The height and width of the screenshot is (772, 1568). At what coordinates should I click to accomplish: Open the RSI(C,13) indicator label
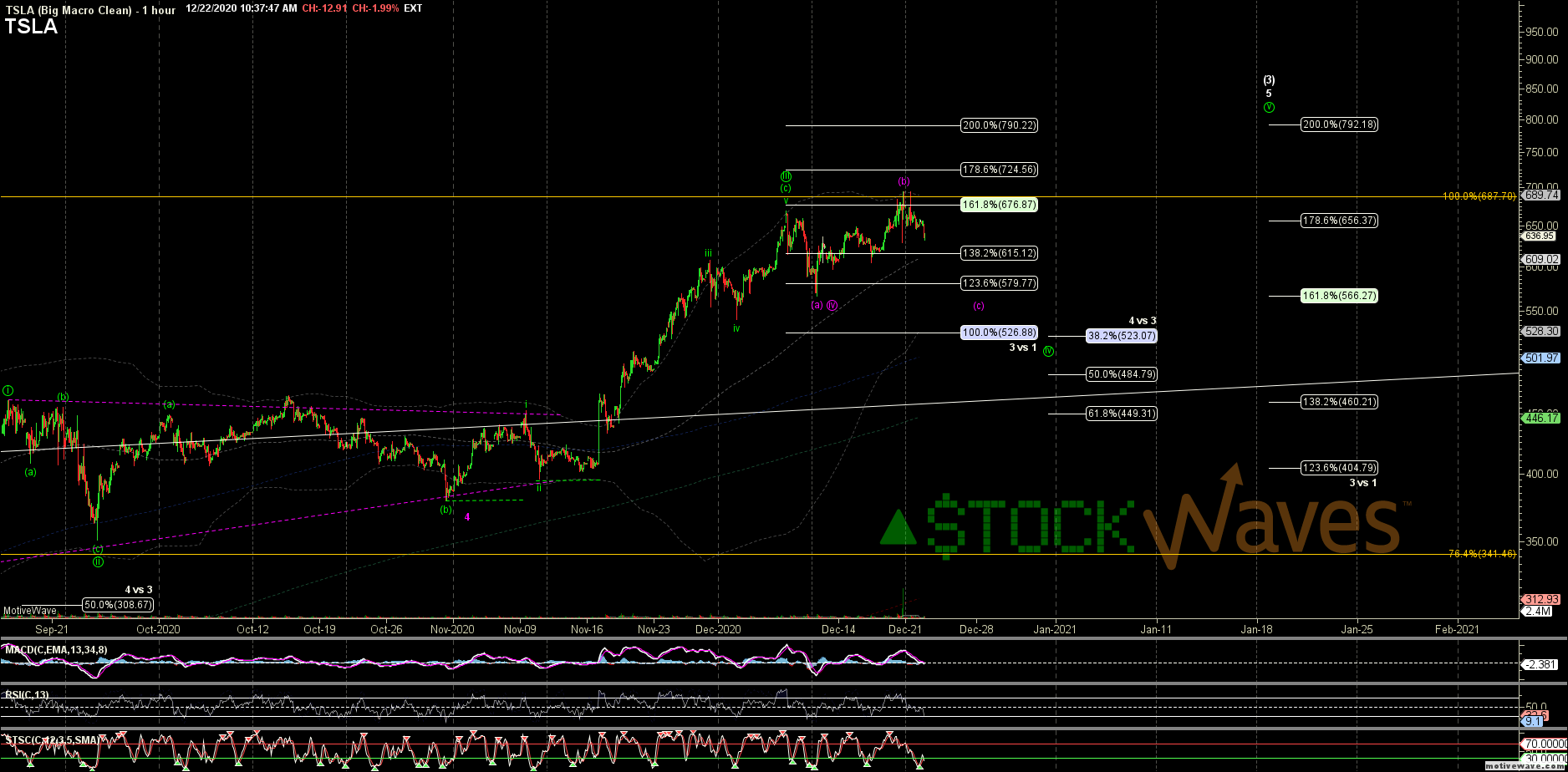[27, 693]
